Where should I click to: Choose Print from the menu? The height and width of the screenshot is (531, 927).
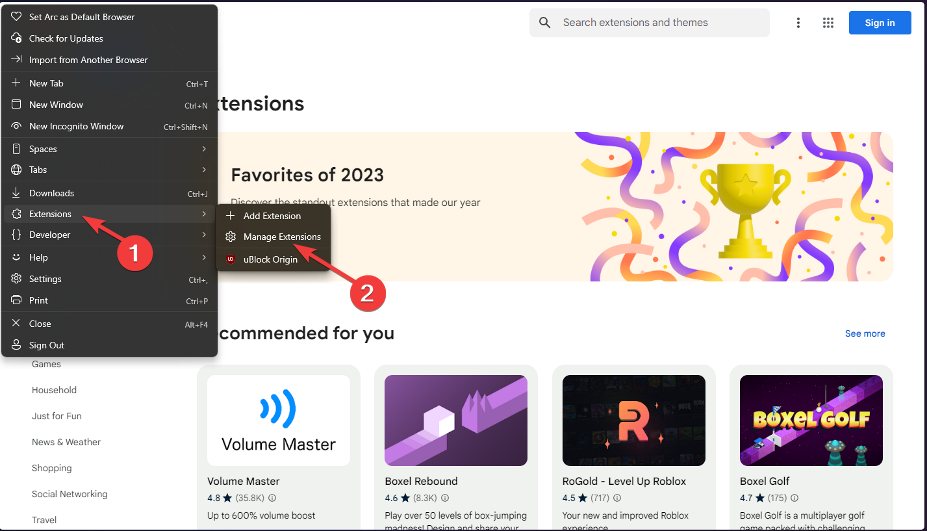tap(109, 300)
